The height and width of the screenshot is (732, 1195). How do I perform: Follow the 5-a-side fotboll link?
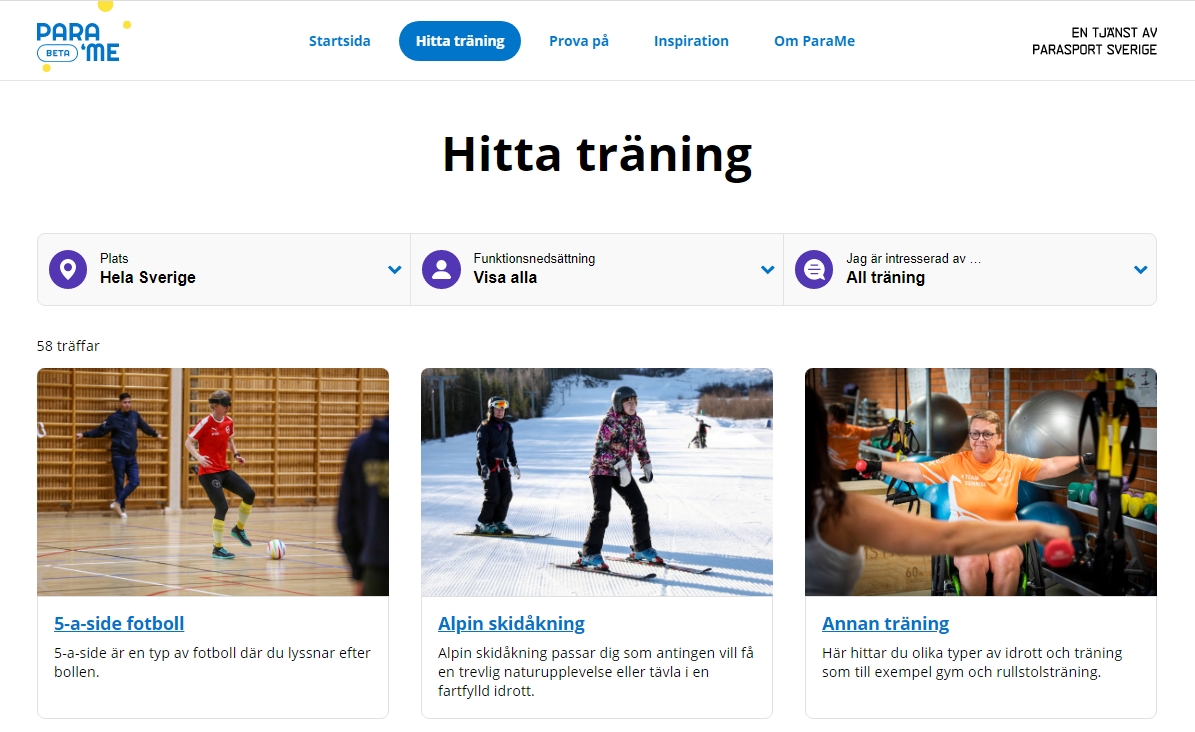point(119,624)
